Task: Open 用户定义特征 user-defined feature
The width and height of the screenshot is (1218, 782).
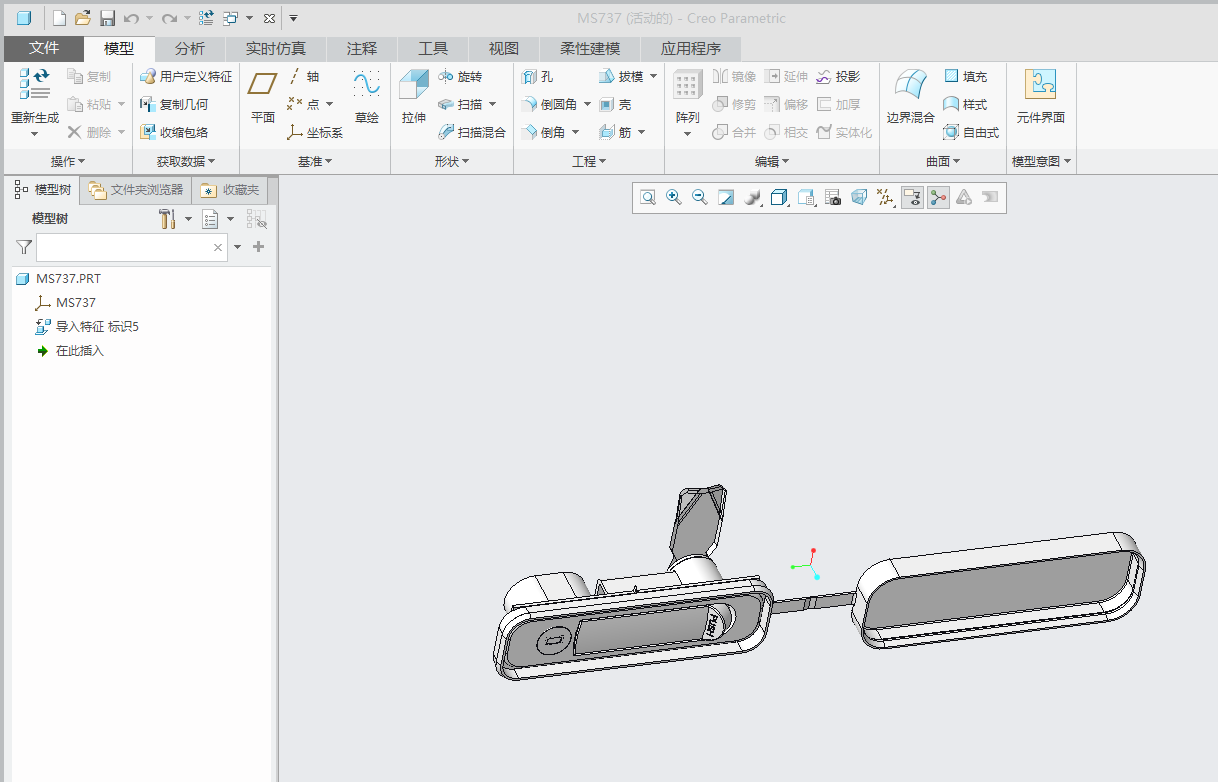Action: coord(185,77)
